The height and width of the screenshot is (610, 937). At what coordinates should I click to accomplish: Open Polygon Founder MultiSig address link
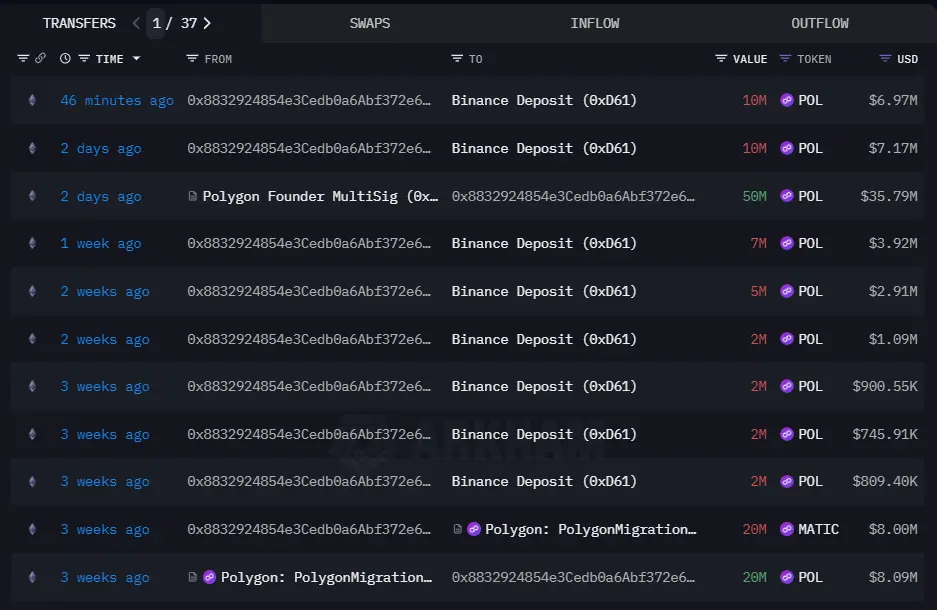click(x=320, y=197)
